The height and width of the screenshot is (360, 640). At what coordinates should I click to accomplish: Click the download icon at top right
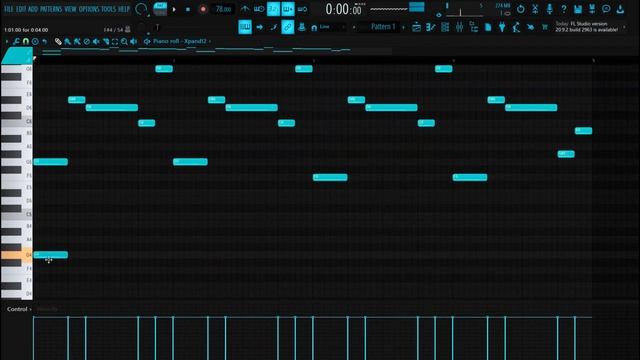click(620, 9)
